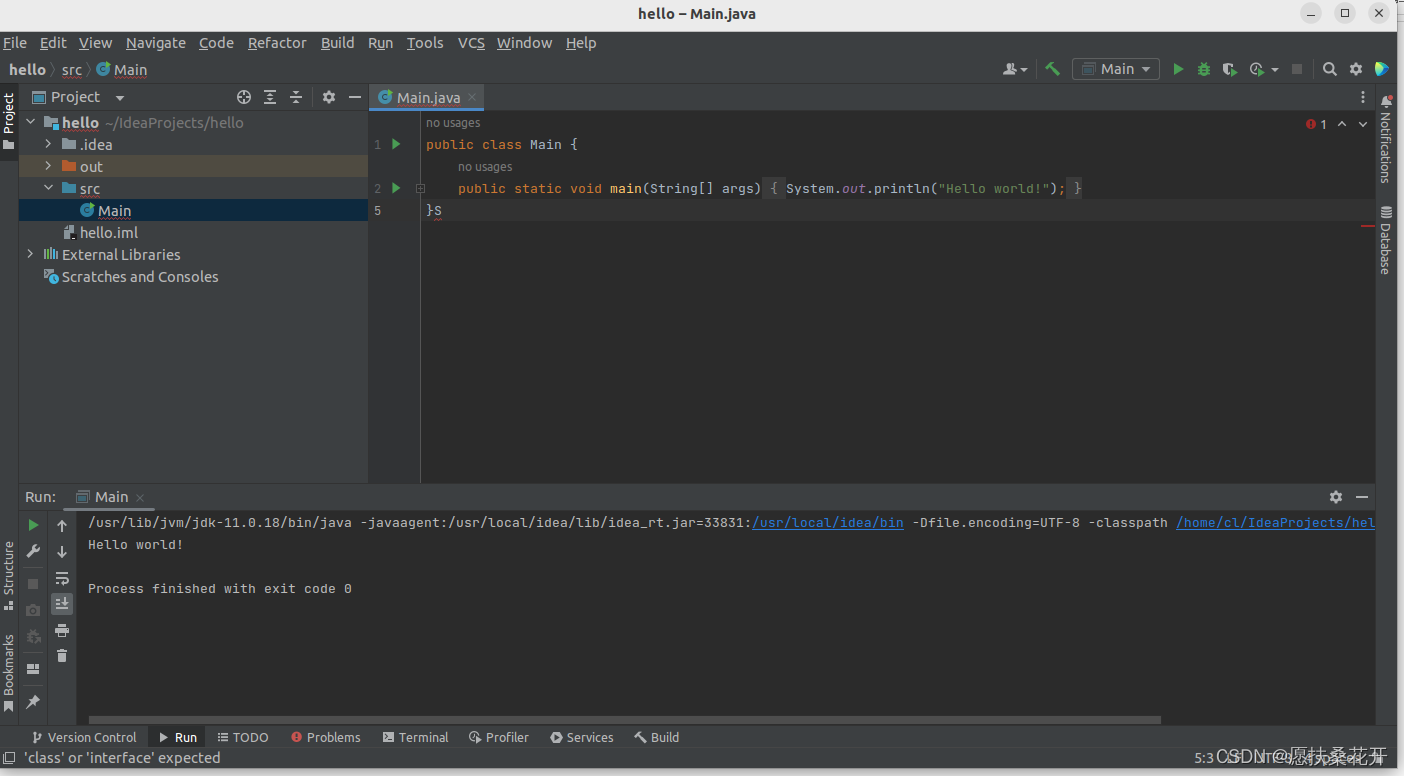Open the VCS menu

click(x=471, y=43)
